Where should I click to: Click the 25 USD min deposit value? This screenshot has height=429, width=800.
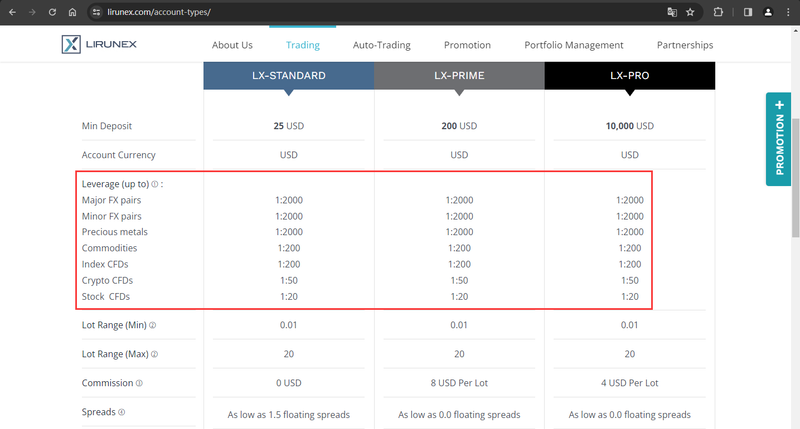(x=289, y=126)
